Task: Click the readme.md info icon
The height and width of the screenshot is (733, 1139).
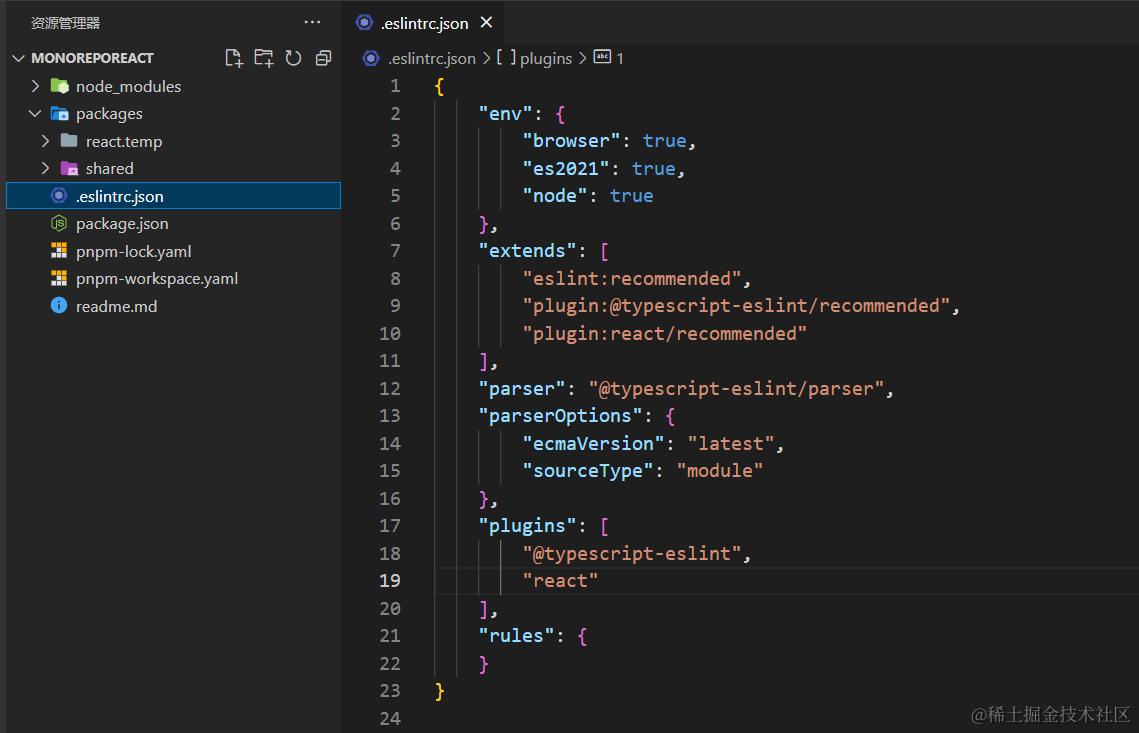Action: (59, 305)
